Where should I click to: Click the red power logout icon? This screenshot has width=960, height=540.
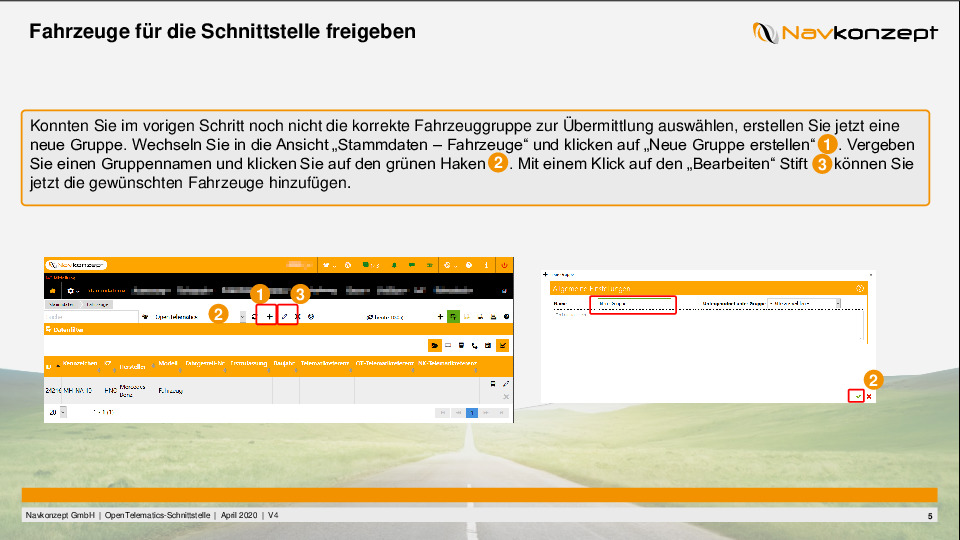coord(505,265)
